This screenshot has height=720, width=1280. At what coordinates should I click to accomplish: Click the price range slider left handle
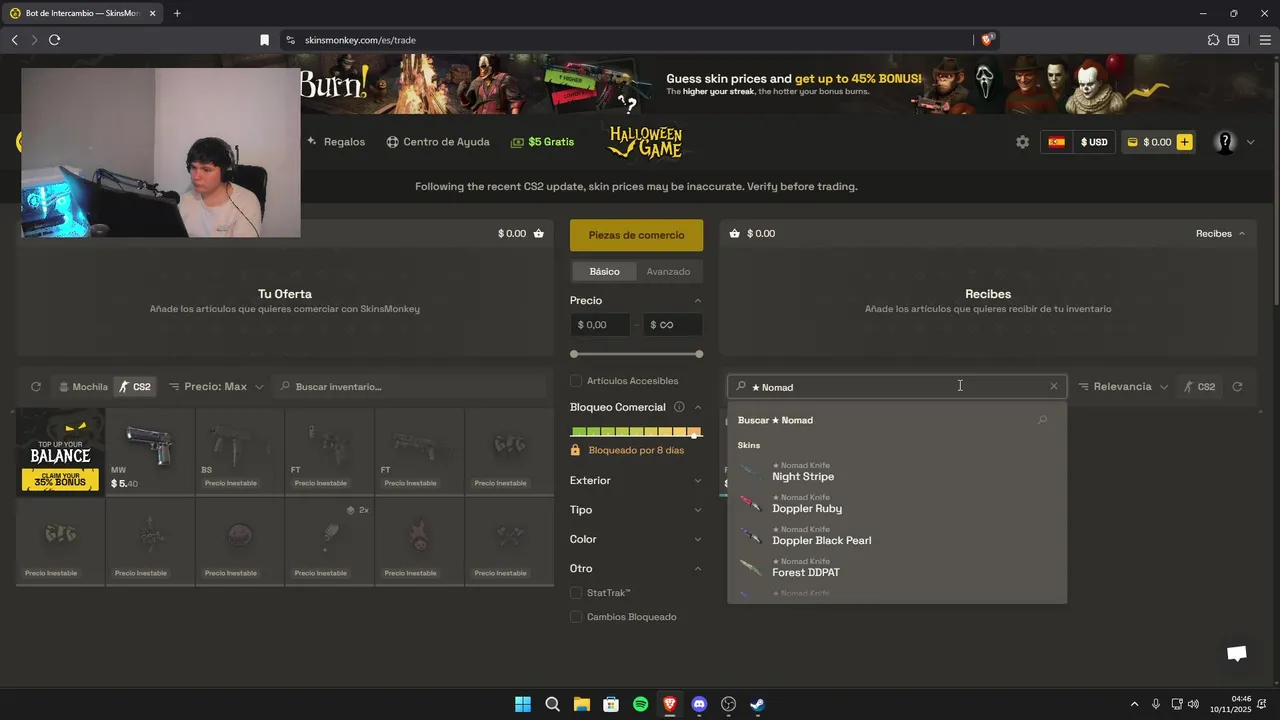click(574, 354)
